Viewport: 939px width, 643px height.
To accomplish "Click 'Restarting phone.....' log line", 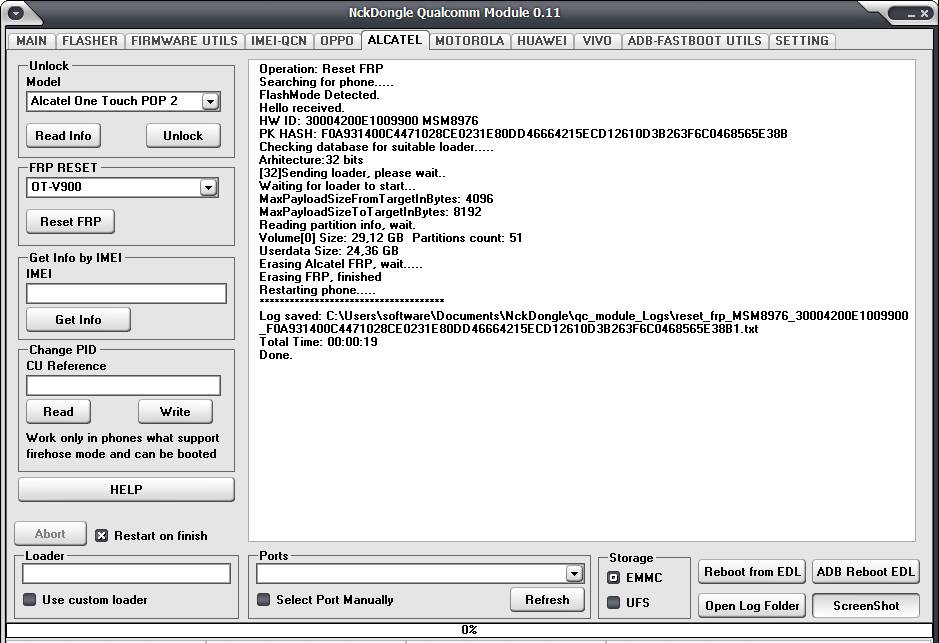I will coord(317,290).
